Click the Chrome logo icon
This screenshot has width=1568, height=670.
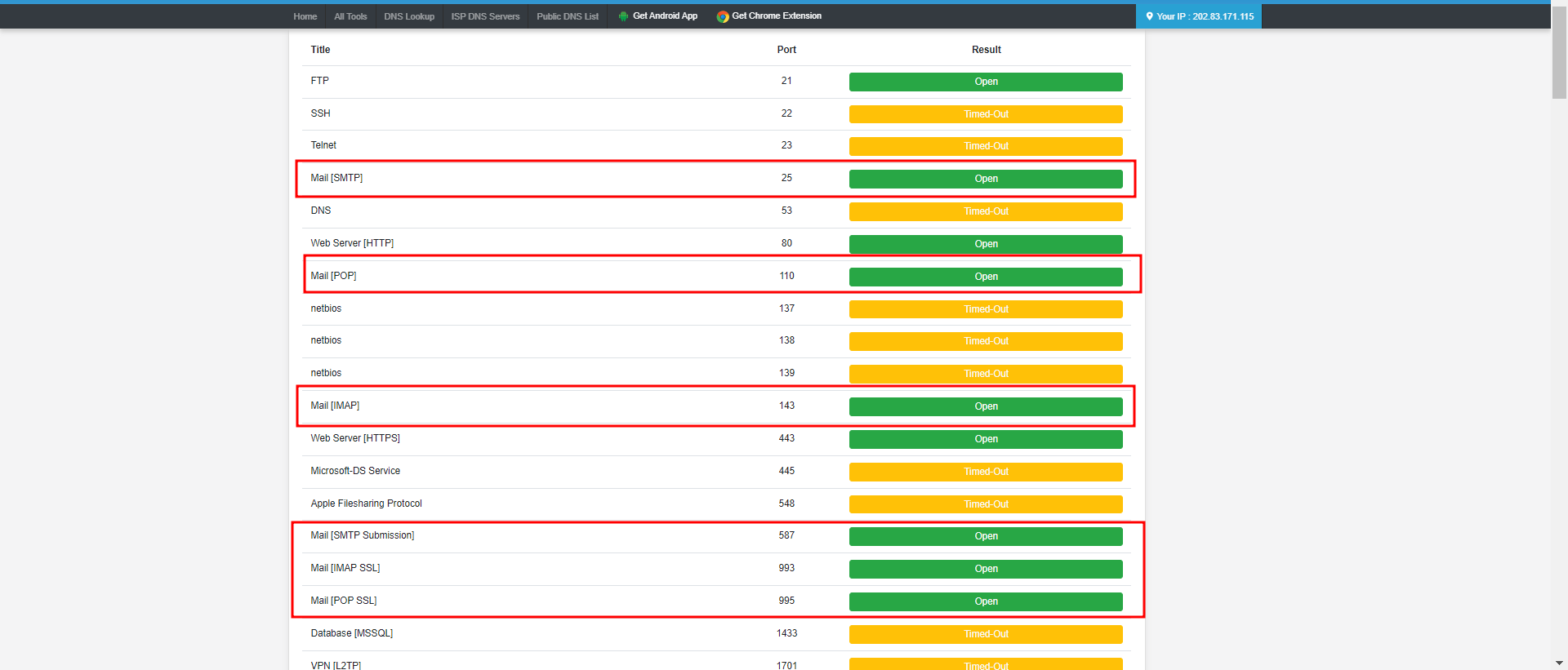click(723, 16)
